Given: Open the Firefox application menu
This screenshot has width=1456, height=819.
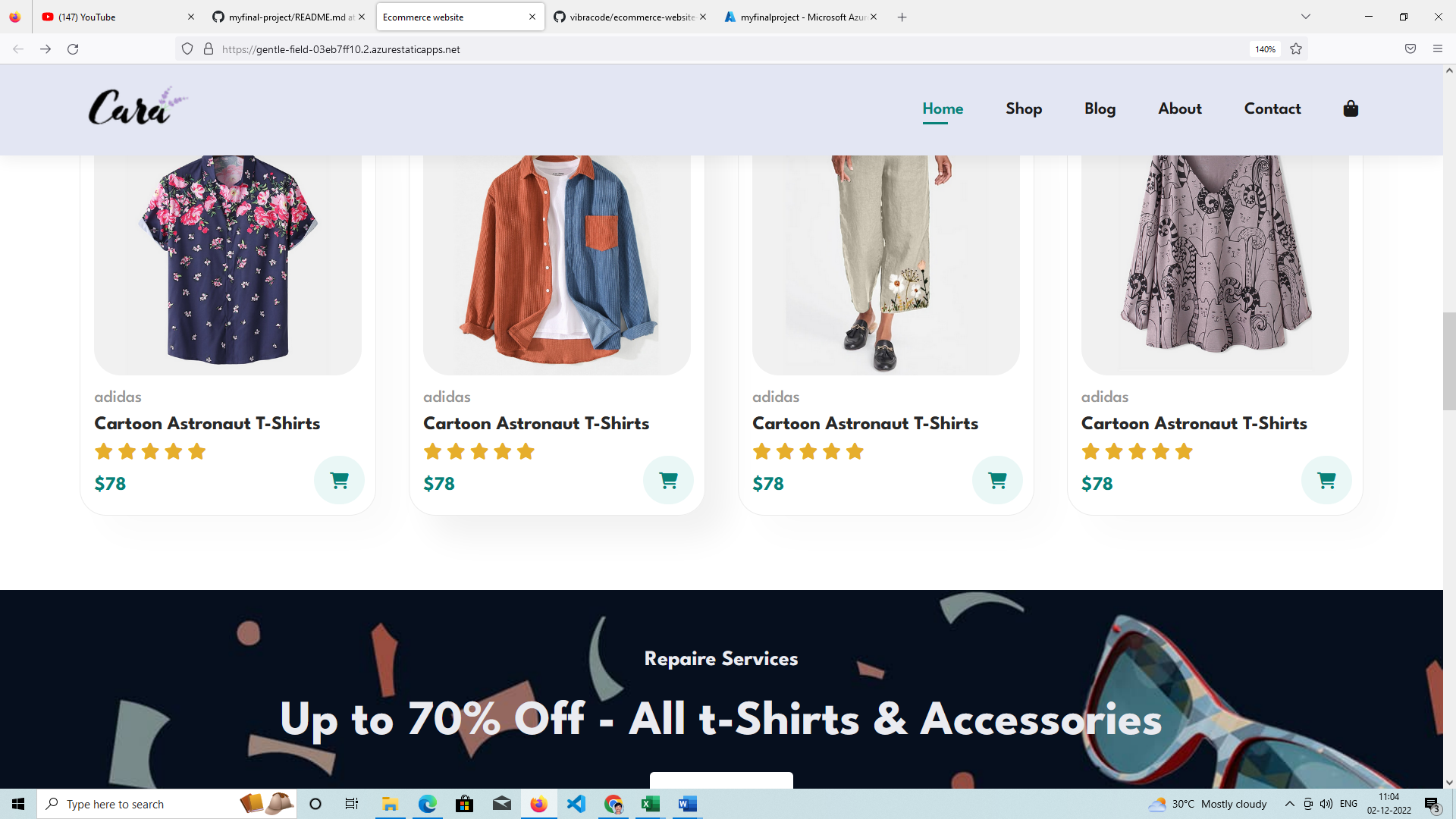Looking at the screenshot, I should click(x=1437, y=49).
